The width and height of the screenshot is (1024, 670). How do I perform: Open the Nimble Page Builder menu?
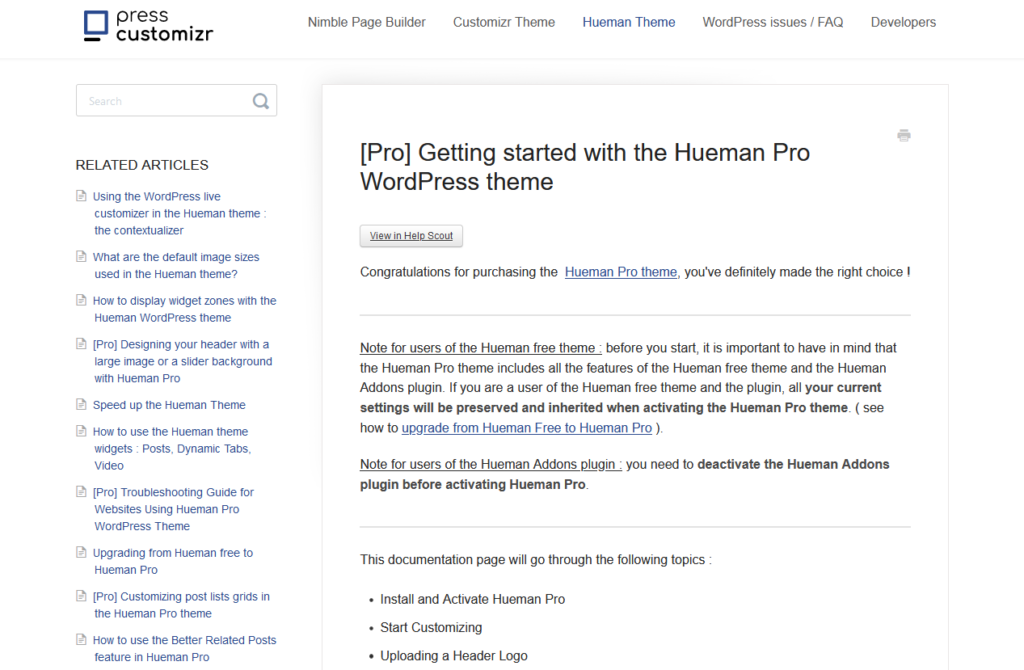point(366,22)
